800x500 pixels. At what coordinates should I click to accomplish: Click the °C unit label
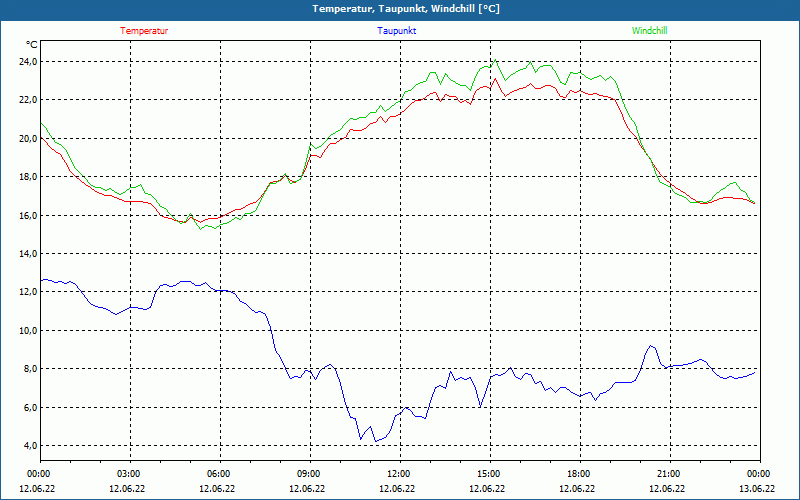pyautogui.click(x=31, y=44)
